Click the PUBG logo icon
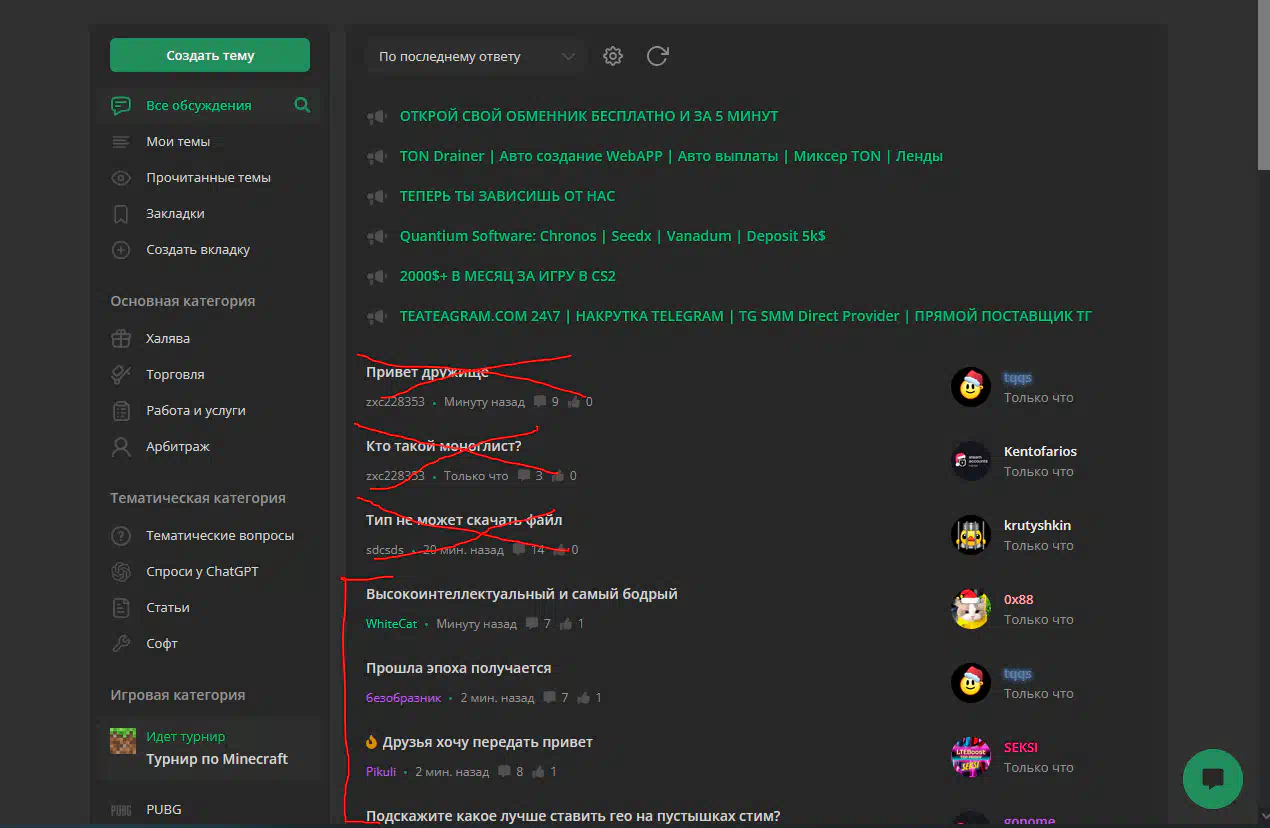 pos(121,810)
